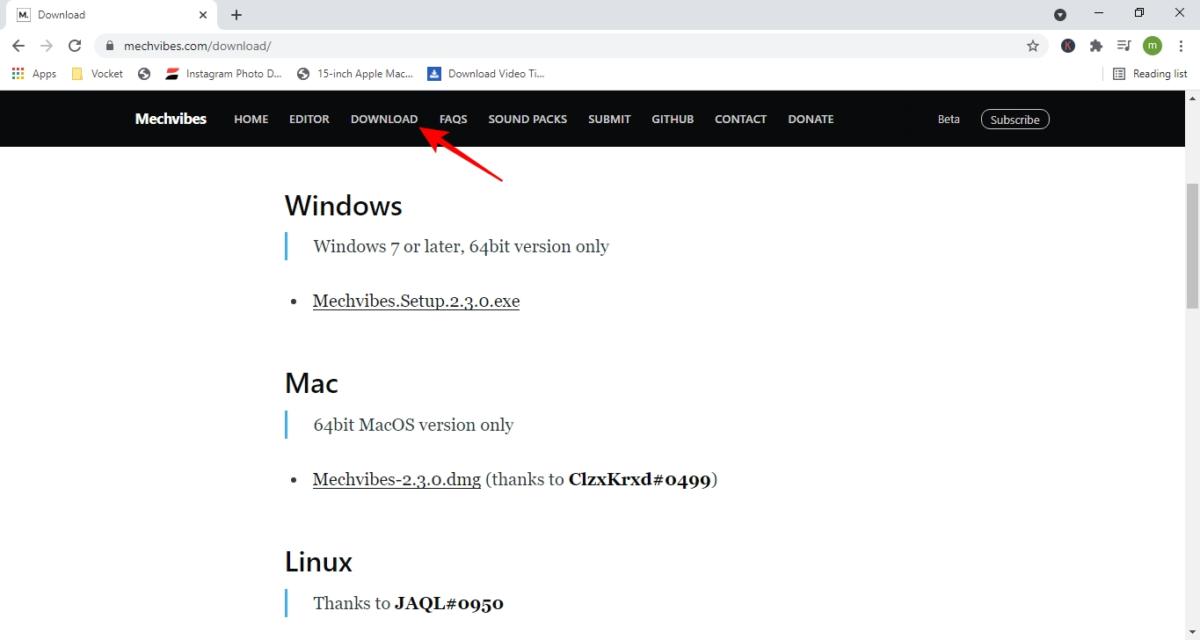Click the Mechvibes logo
The width and height of the screenshot is (1200, 640).
coord(171,119)
